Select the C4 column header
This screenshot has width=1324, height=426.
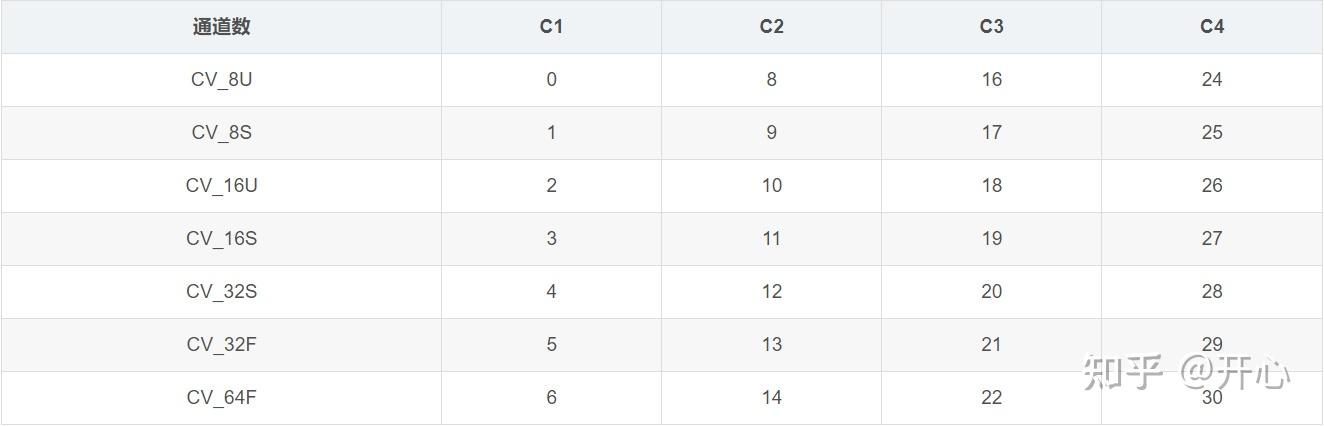[x=1212, y=27]
